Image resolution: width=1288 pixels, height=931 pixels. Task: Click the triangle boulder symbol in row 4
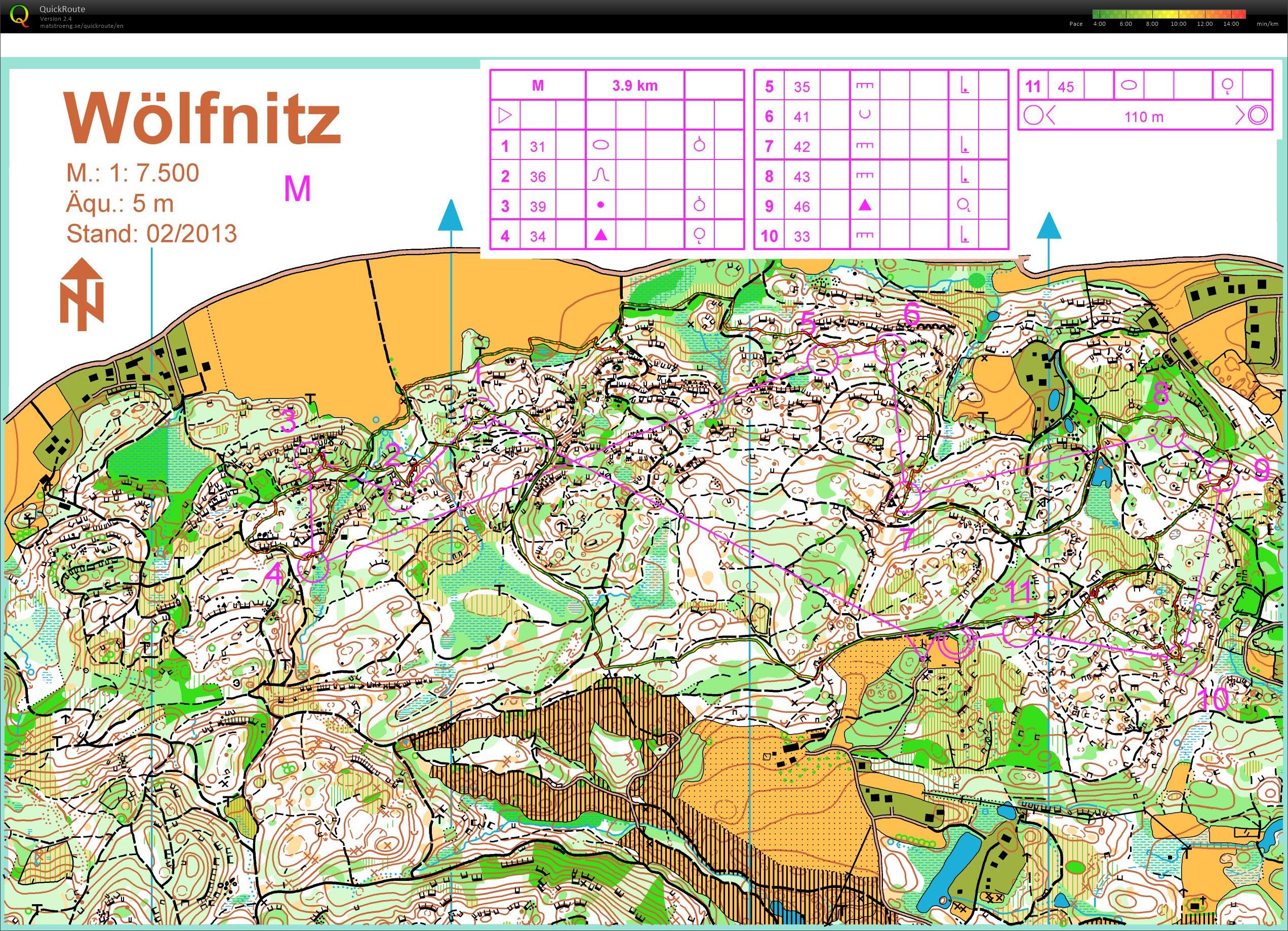click(x=601, y=234)
